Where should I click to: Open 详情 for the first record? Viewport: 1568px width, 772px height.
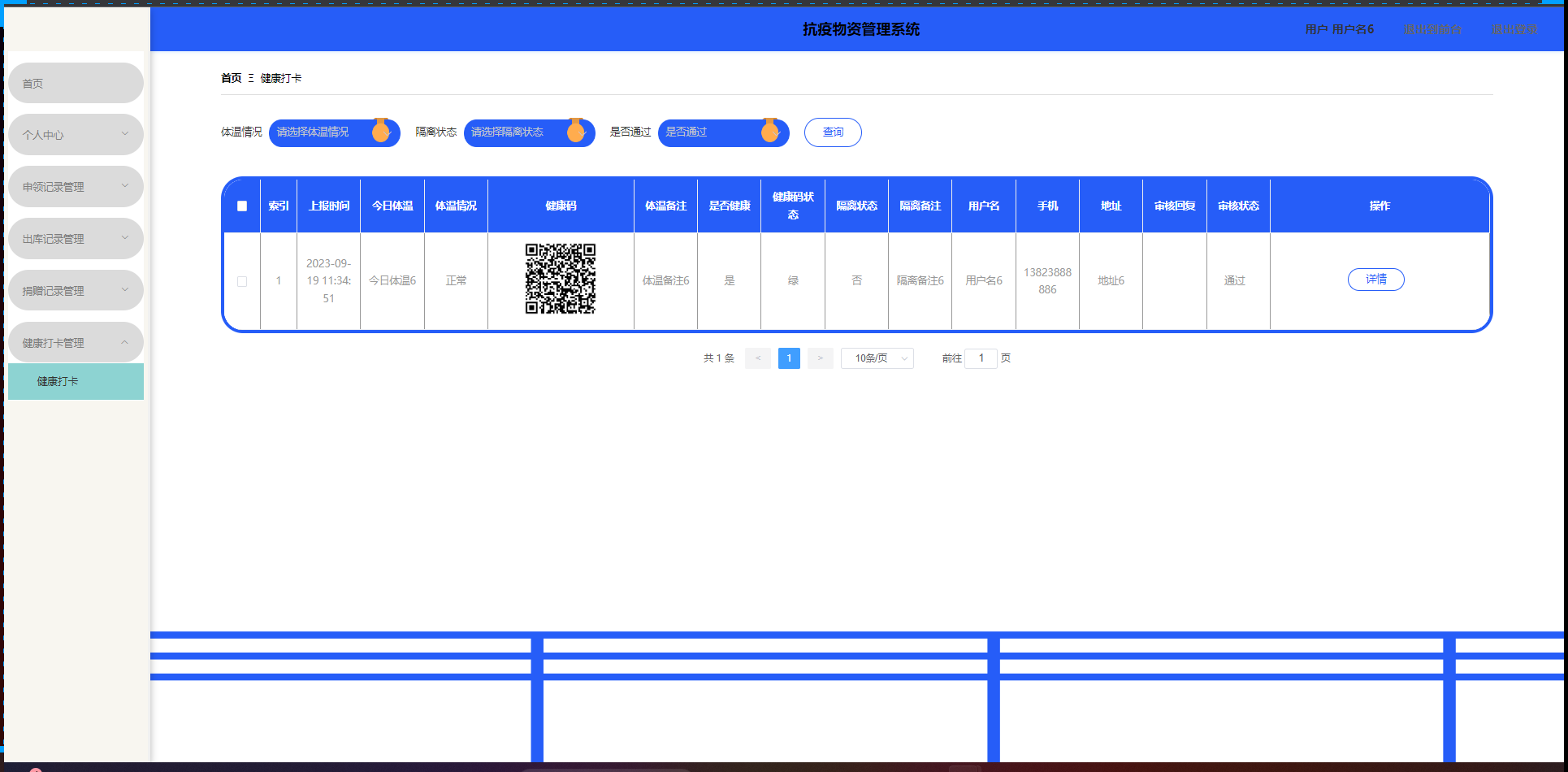point(1375,280)
